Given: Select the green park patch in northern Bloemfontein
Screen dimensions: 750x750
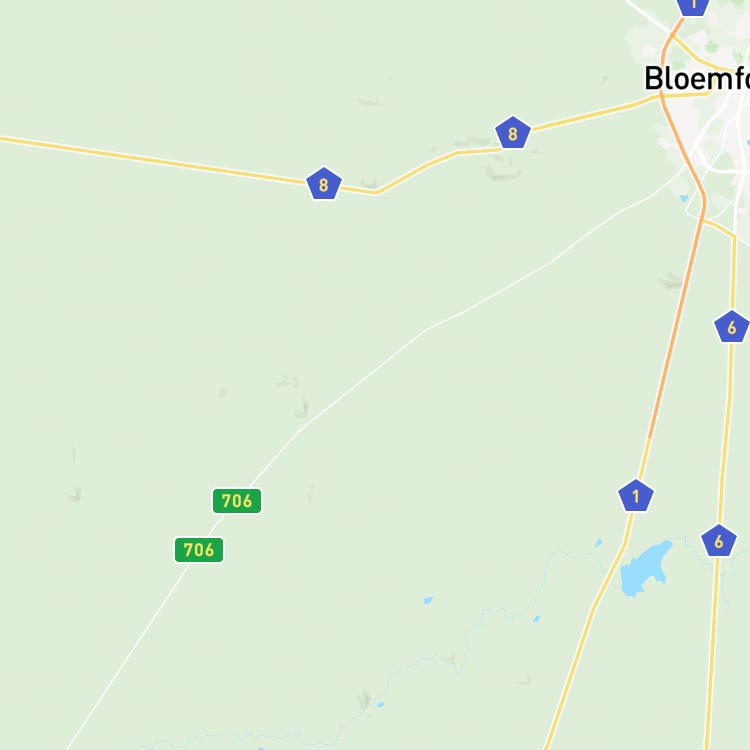Looking at the screenshot, I should tap(712, 46).
